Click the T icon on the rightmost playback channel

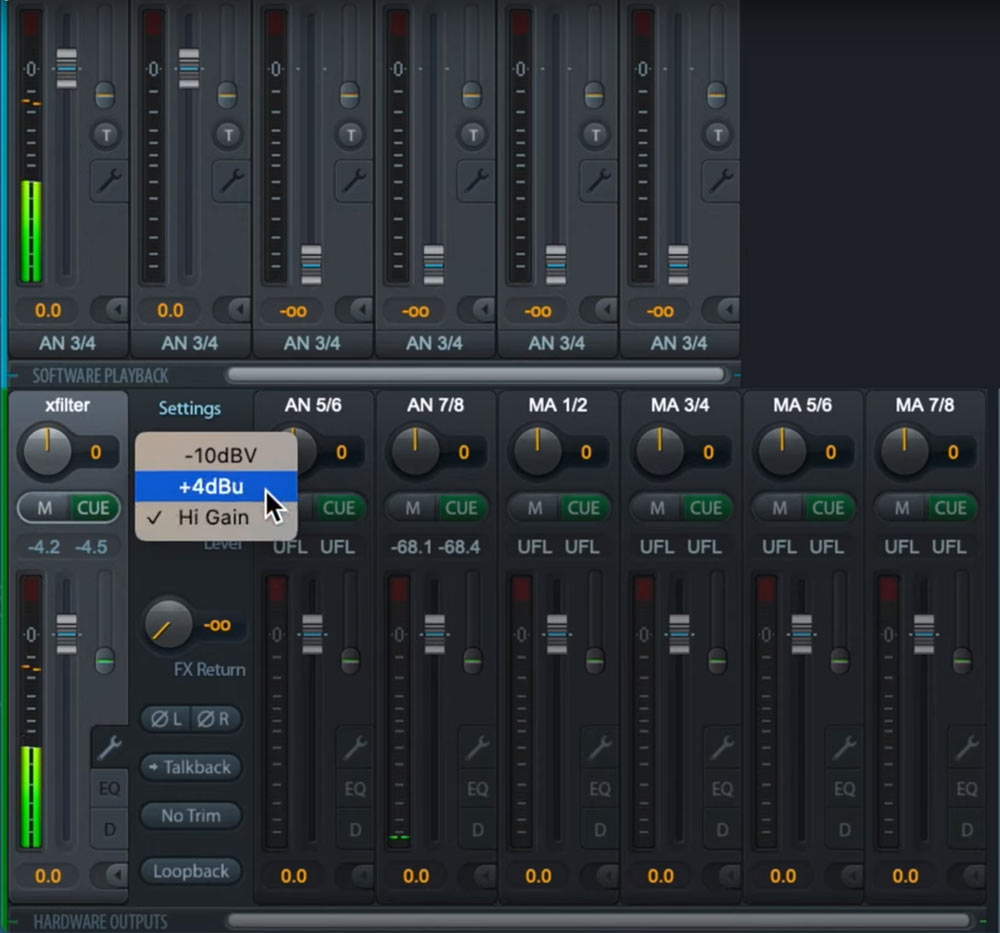click(717, 135)
